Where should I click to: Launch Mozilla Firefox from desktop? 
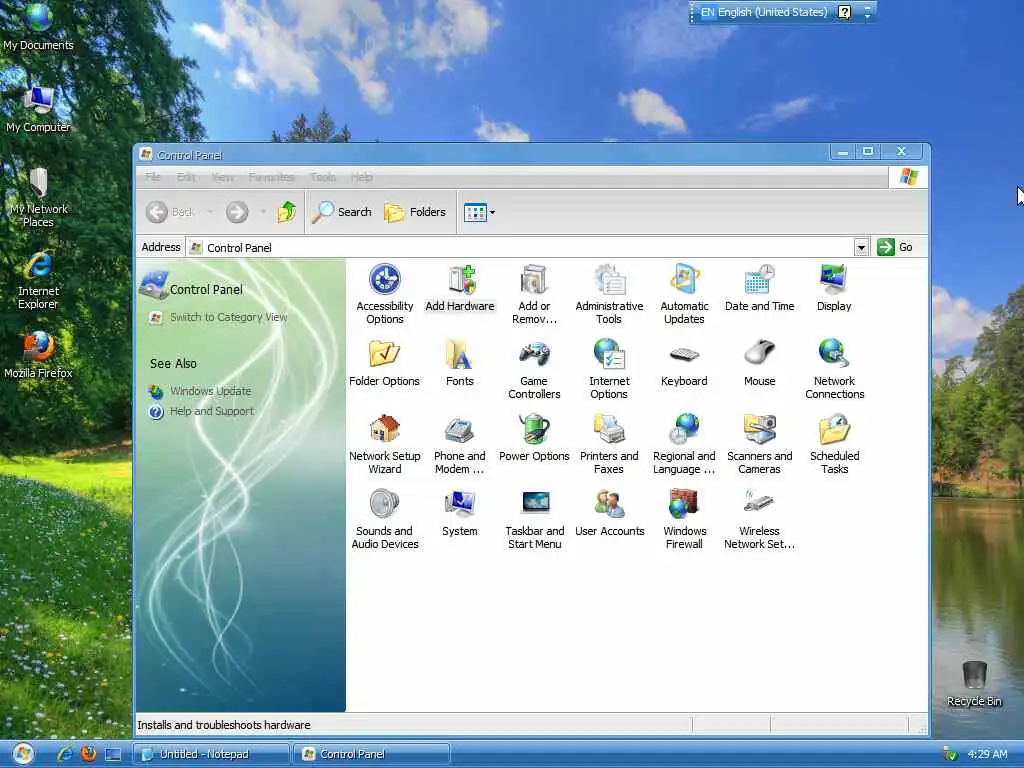(38, 355)
